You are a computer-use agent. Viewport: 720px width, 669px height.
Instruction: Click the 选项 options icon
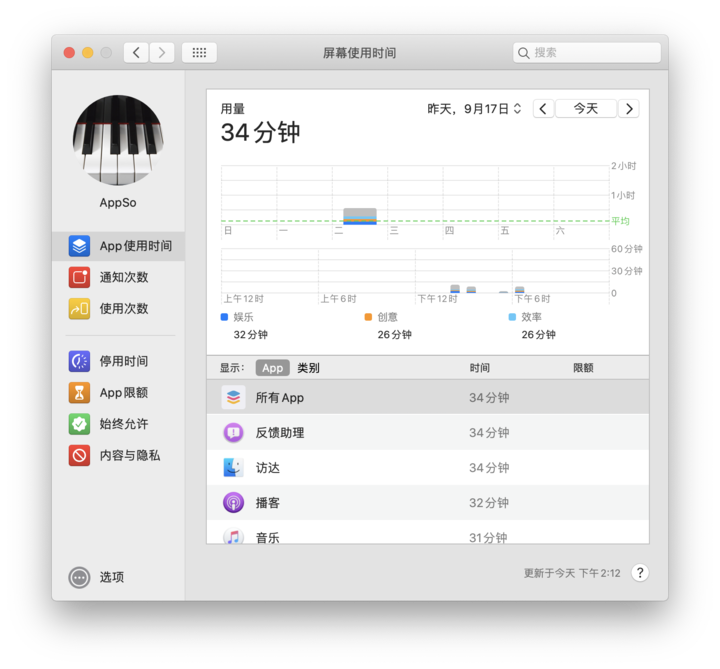click(79, 577)
